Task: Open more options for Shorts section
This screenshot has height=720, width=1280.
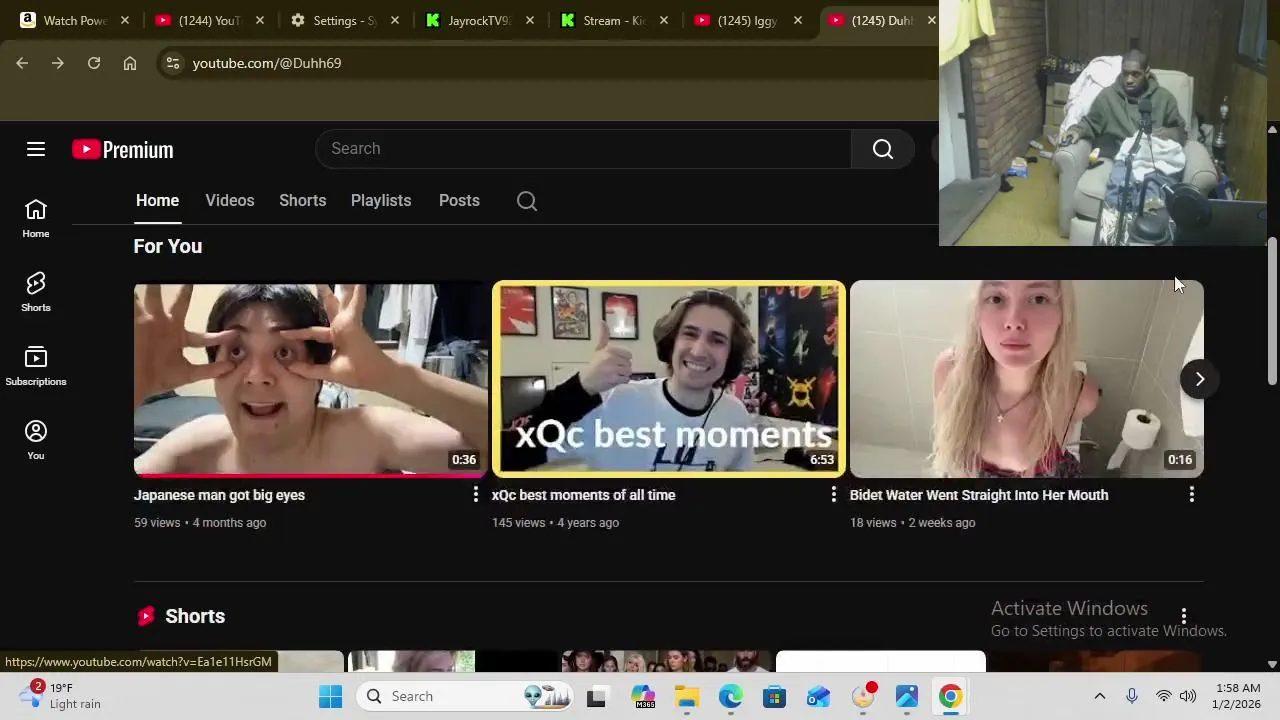Action: (x=1184, y=616)
